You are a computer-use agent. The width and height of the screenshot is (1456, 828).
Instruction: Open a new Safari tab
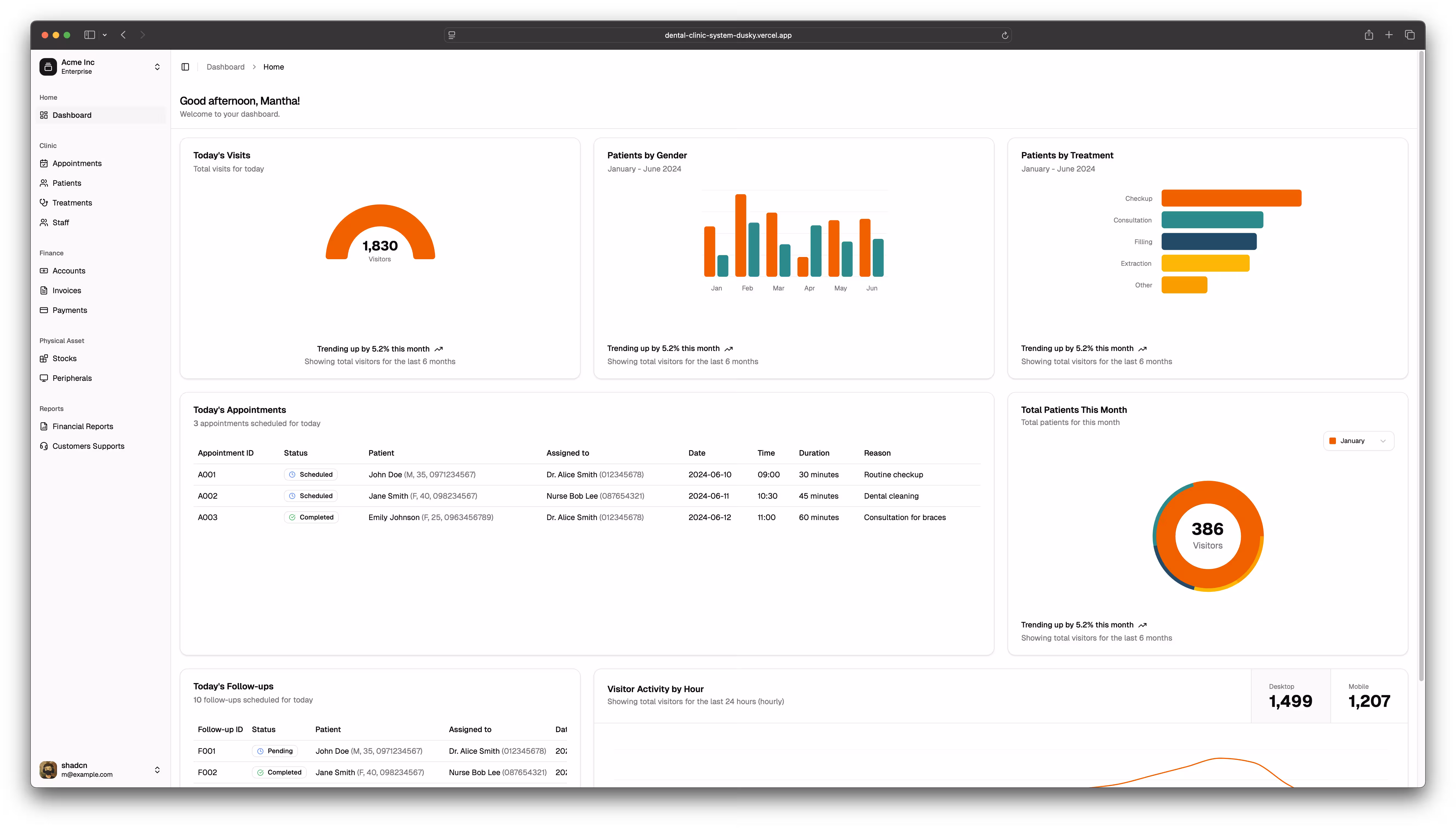(x=1389, y=35)
